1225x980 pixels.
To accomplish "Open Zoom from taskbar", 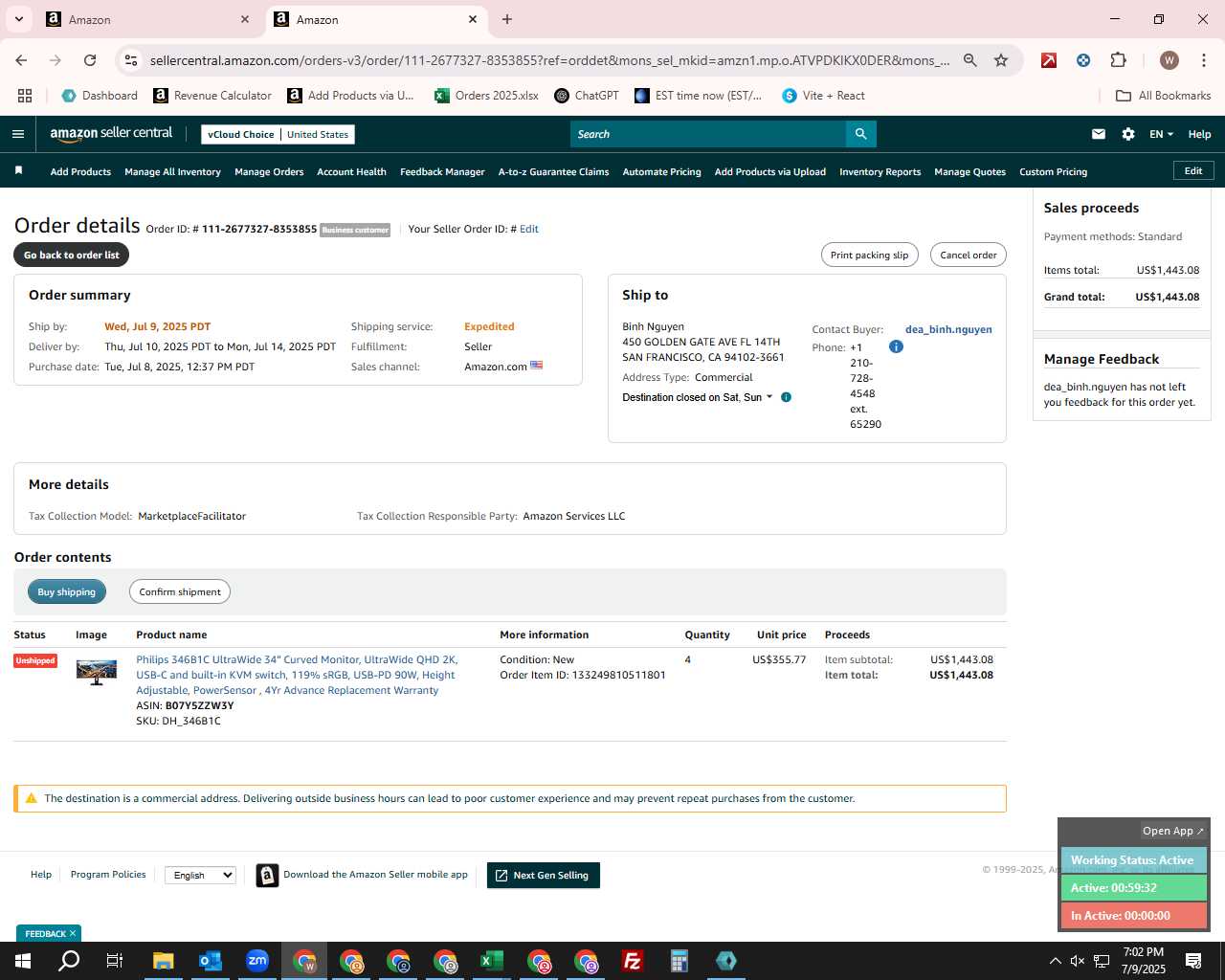I will pos(257,961).
